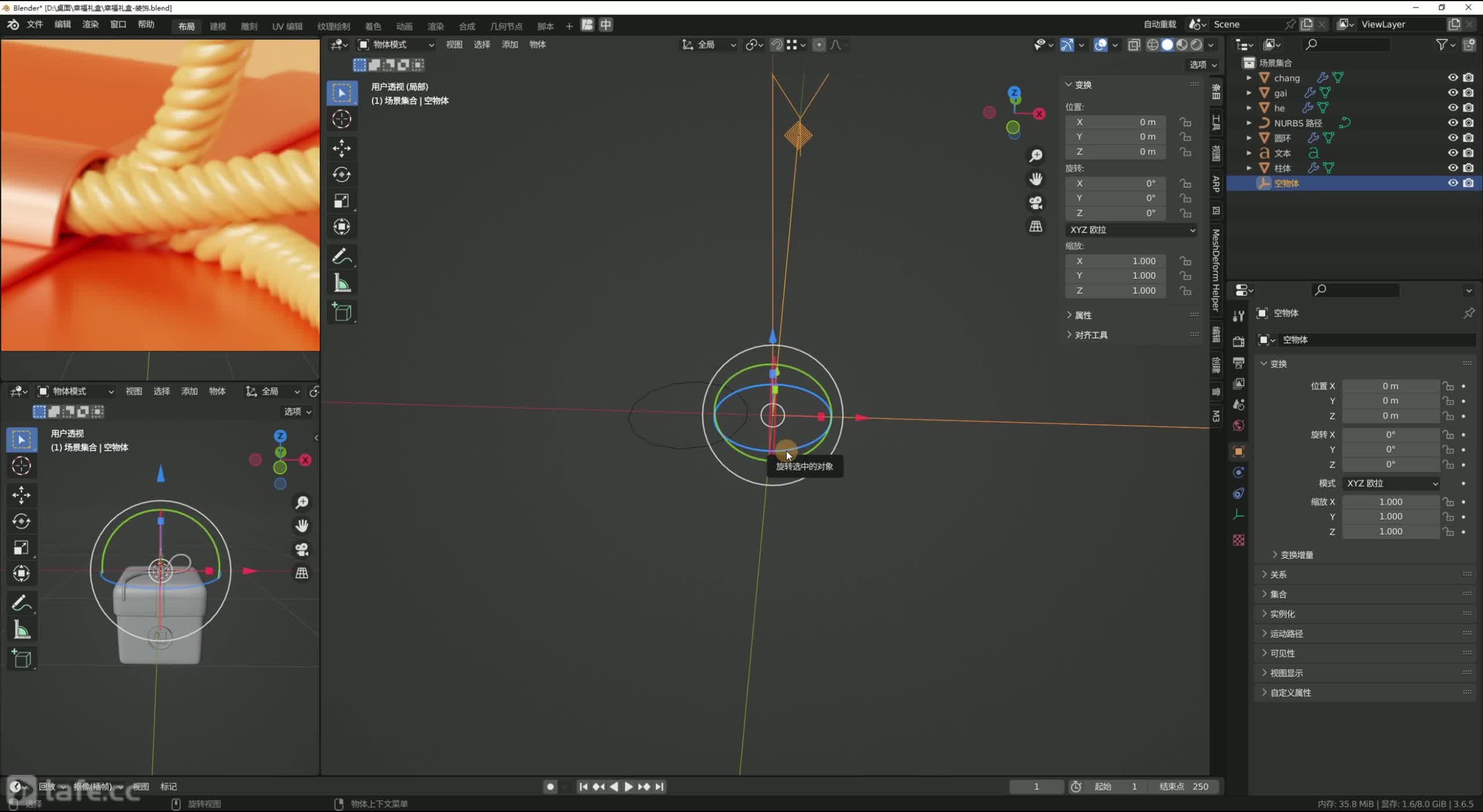Open the Output properties tab icon

click(x=1239, y=363)
